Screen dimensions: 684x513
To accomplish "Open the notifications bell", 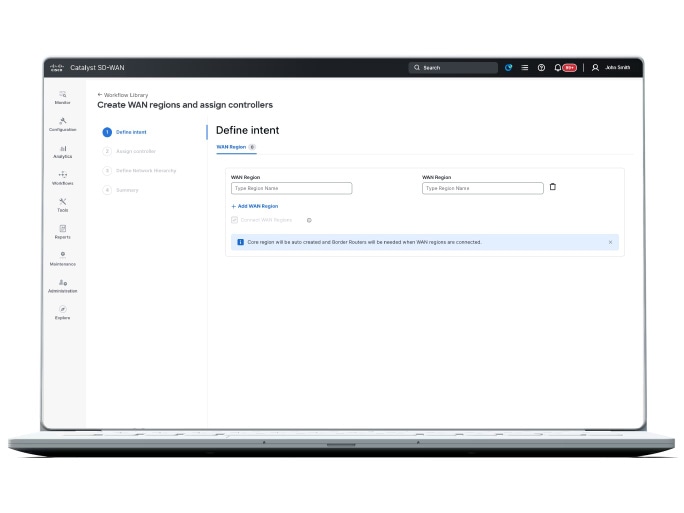I will (x=558, y=68).
